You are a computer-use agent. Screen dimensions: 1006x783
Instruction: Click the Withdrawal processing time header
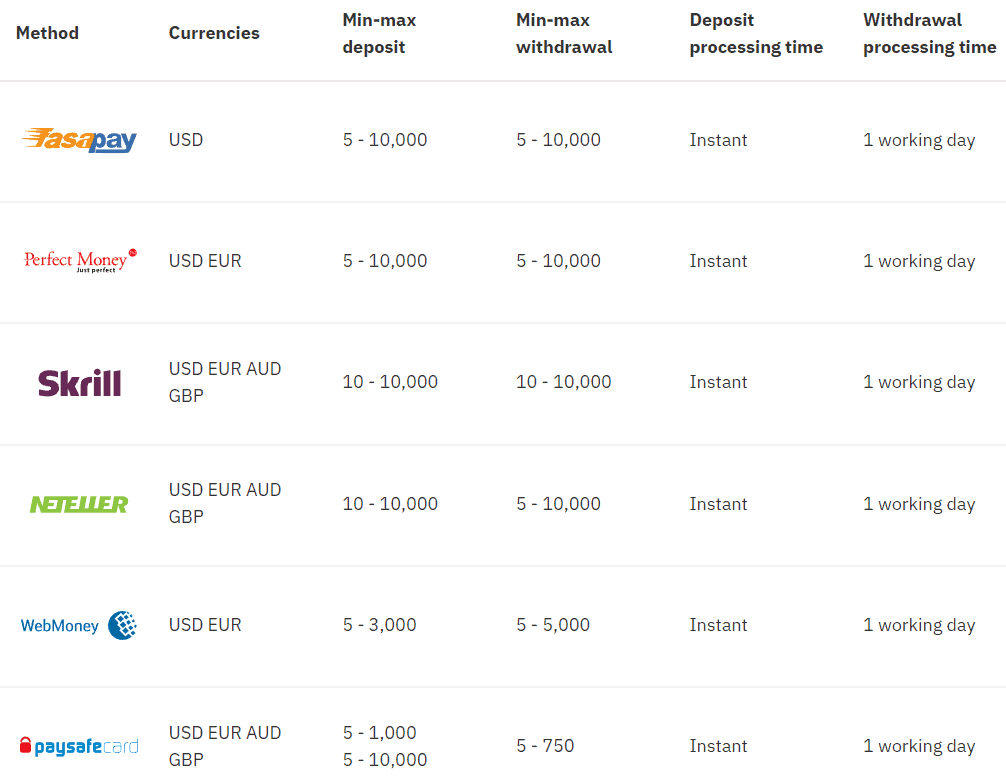point(930,33)
